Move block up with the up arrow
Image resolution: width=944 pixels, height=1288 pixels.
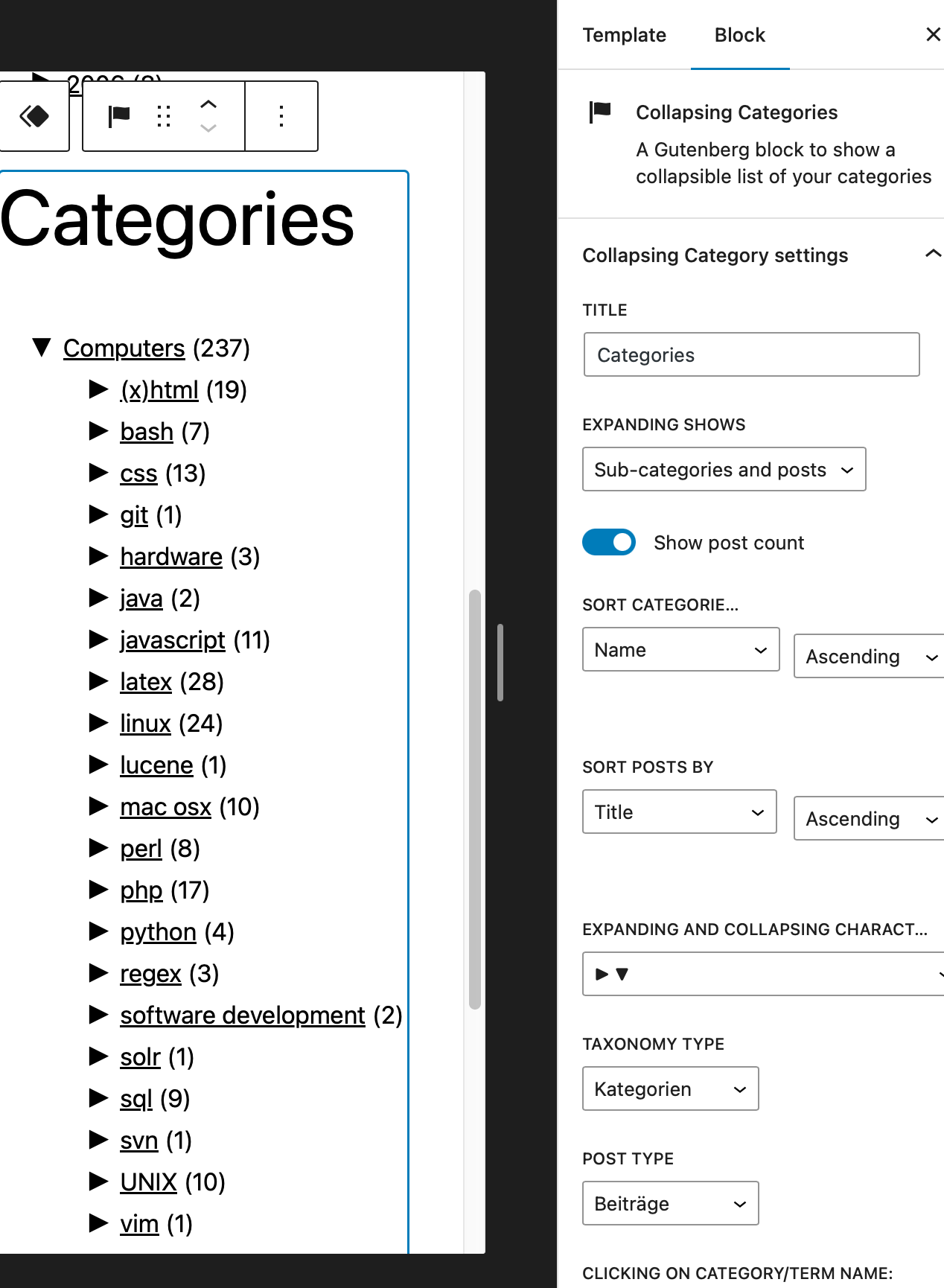coord(208,104)
